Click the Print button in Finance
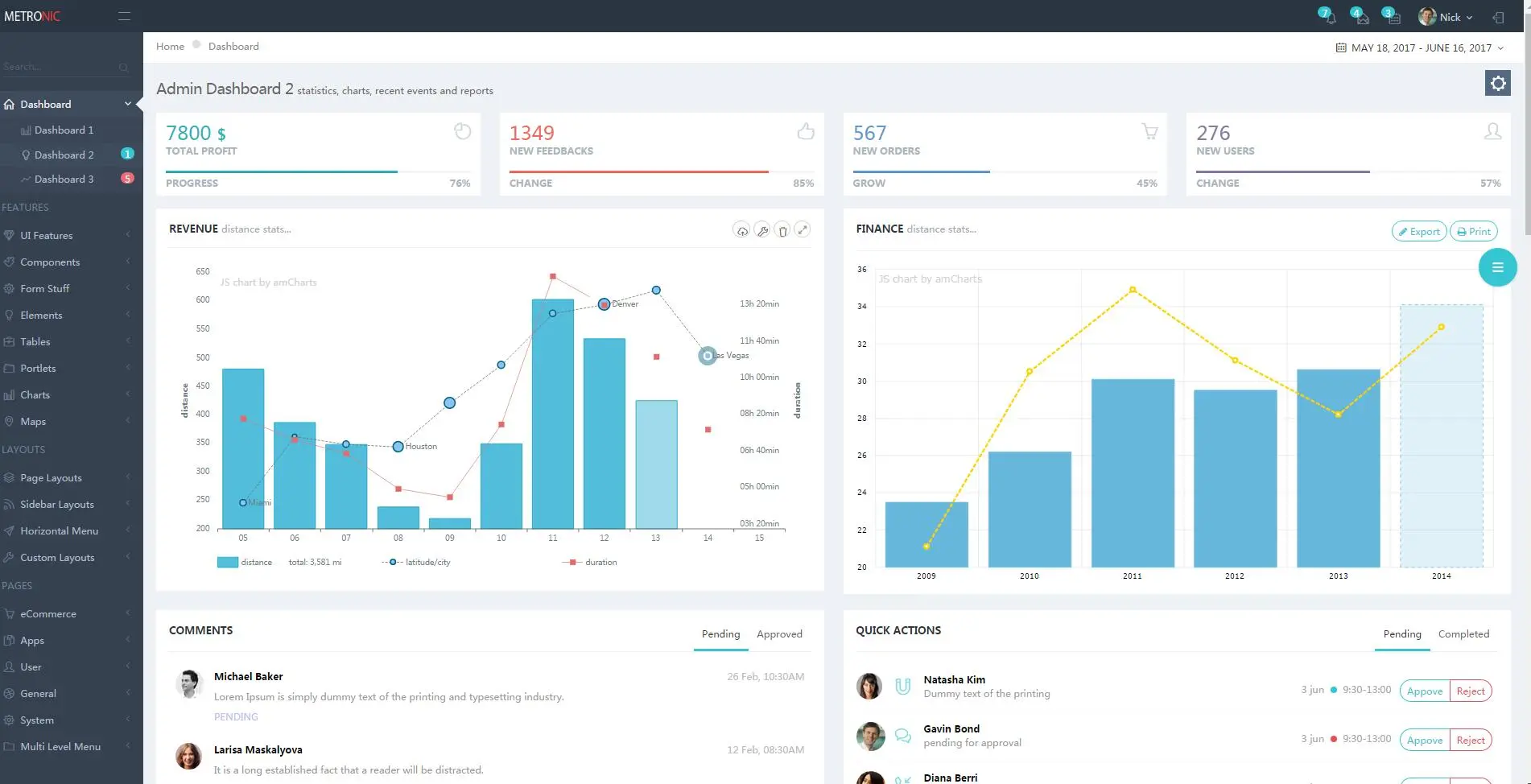The width and height of the screenshot is (1531, 784). coord(1474,231)
